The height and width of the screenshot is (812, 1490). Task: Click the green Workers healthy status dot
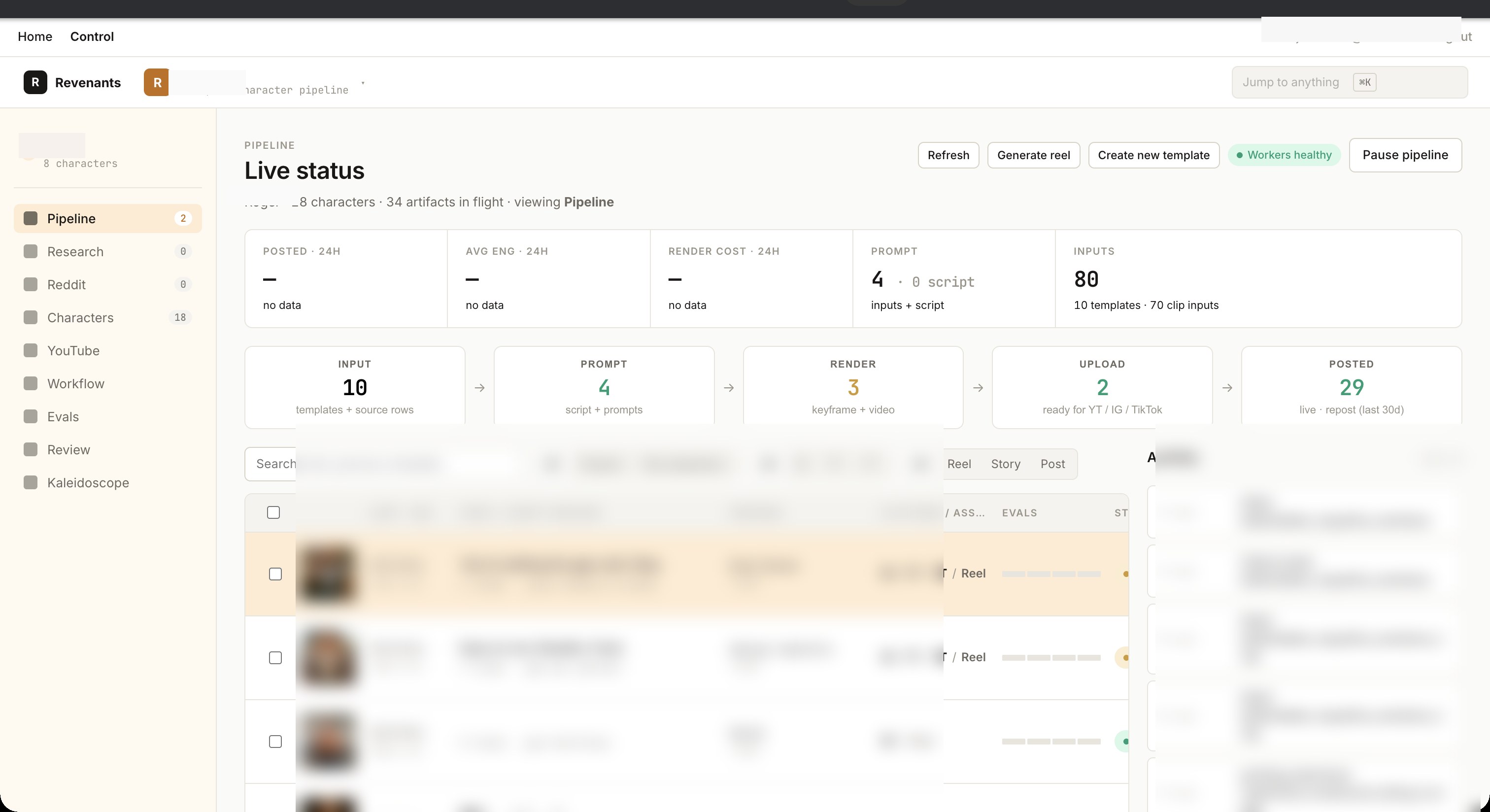coord(1240,155)
